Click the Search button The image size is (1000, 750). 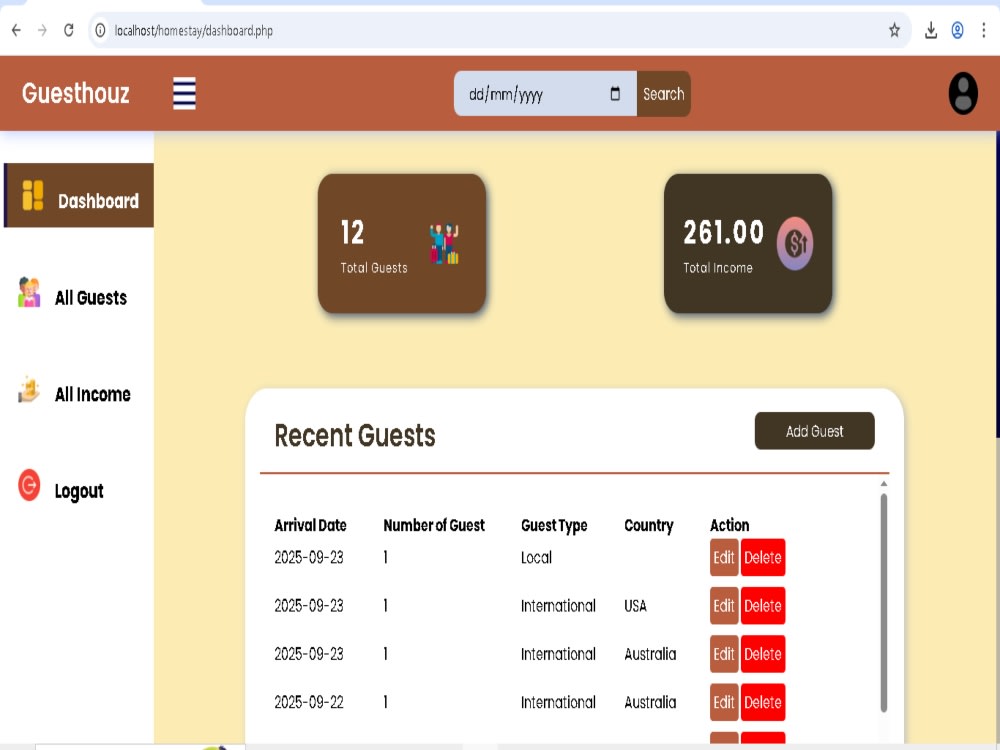663,94
